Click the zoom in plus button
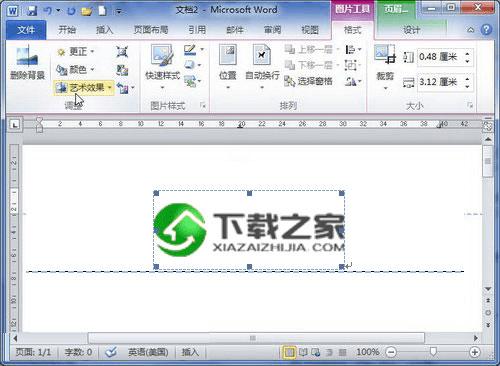 coord(475,352)
